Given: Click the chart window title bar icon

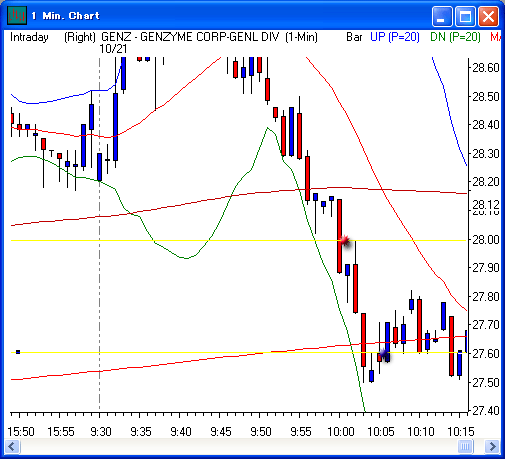Looking at the screenshot, I should click(17, 15).
